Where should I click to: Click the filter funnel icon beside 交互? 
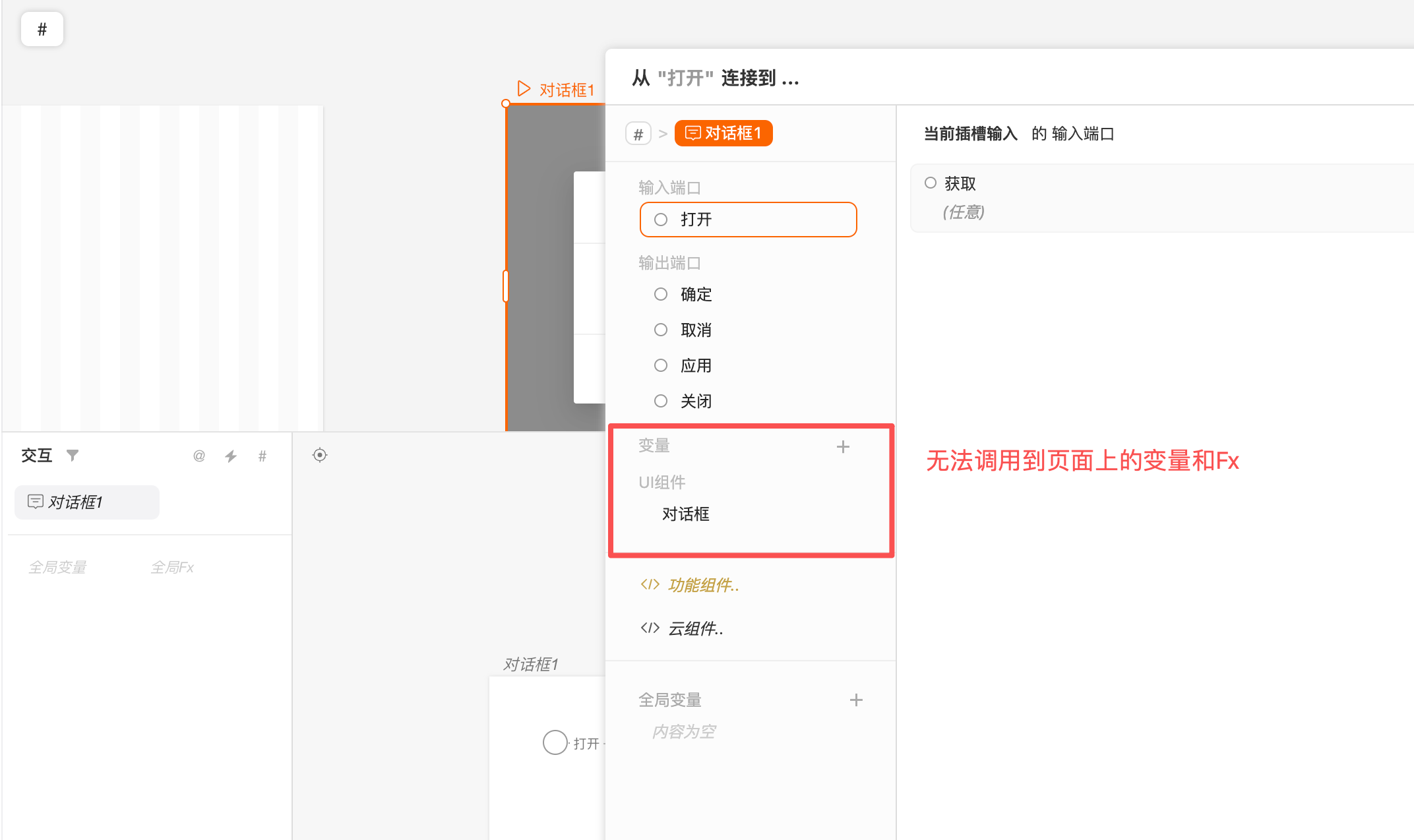(73, 455)
